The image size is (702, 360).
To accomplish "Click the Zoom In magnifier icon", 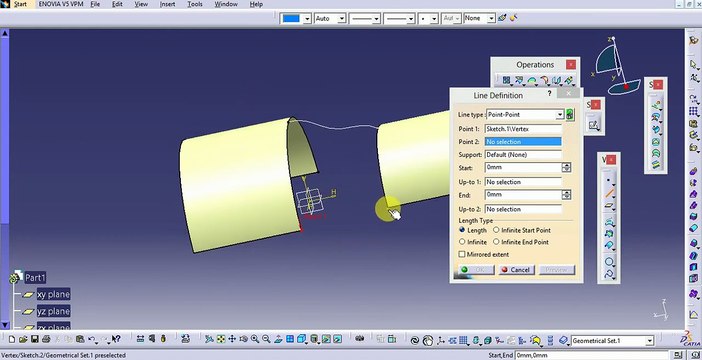I will [x=255, y=339].
